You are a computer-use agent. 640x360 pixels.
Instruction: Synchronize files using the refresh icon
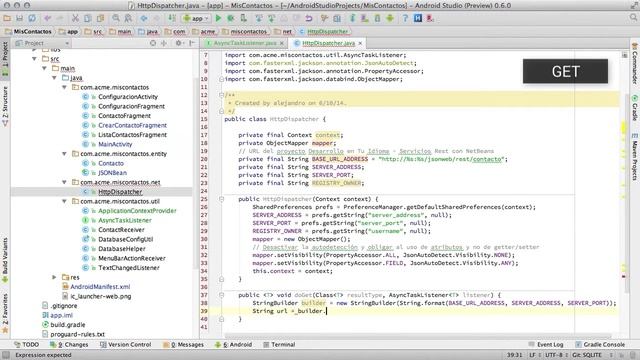[32, 18]
